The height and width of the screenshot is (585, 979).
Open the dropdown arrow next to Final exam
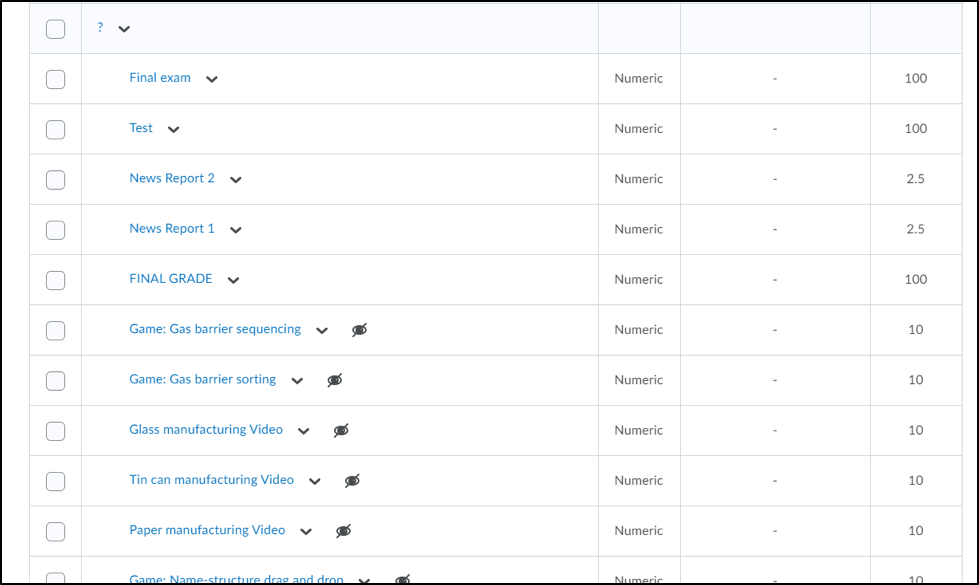coord(212,79)
